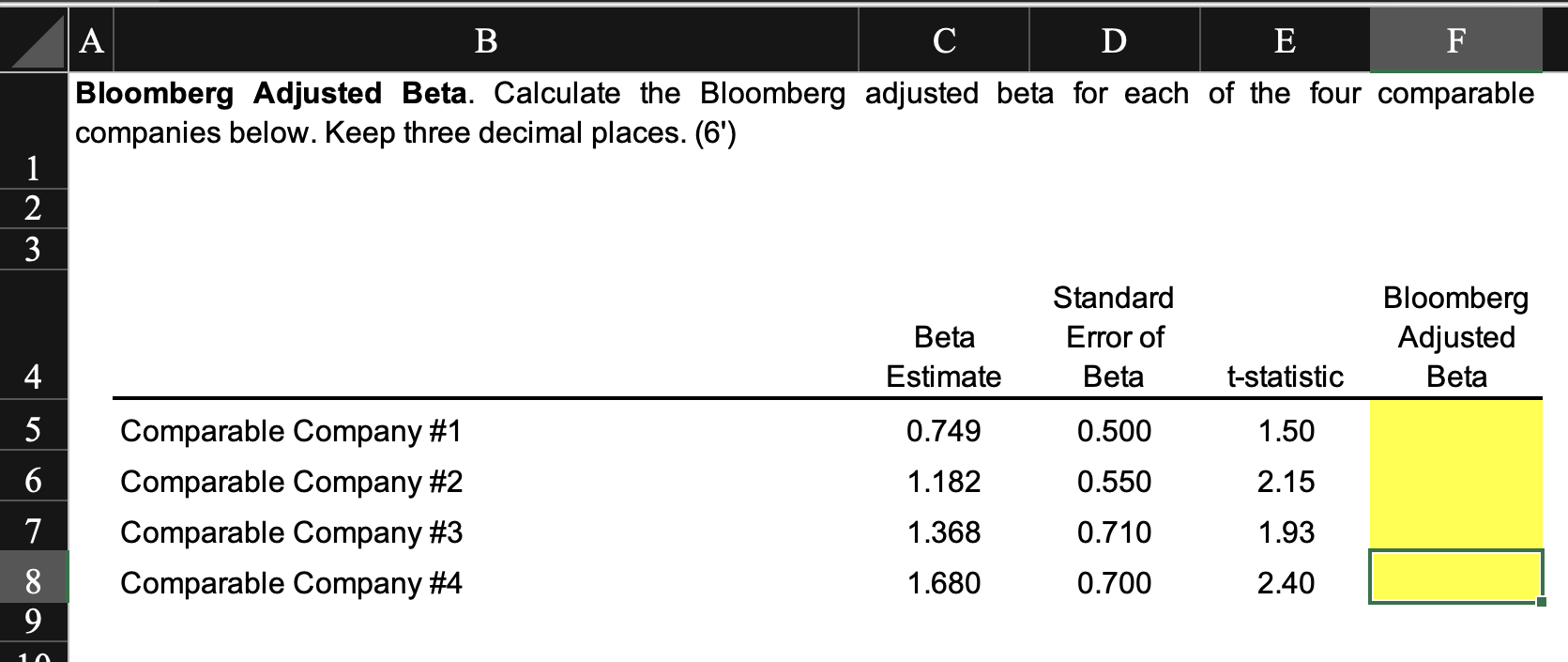Select the standard error 0.550 cell
1568x662 pixels.
pyautogui.click(x=1114, y=481)
